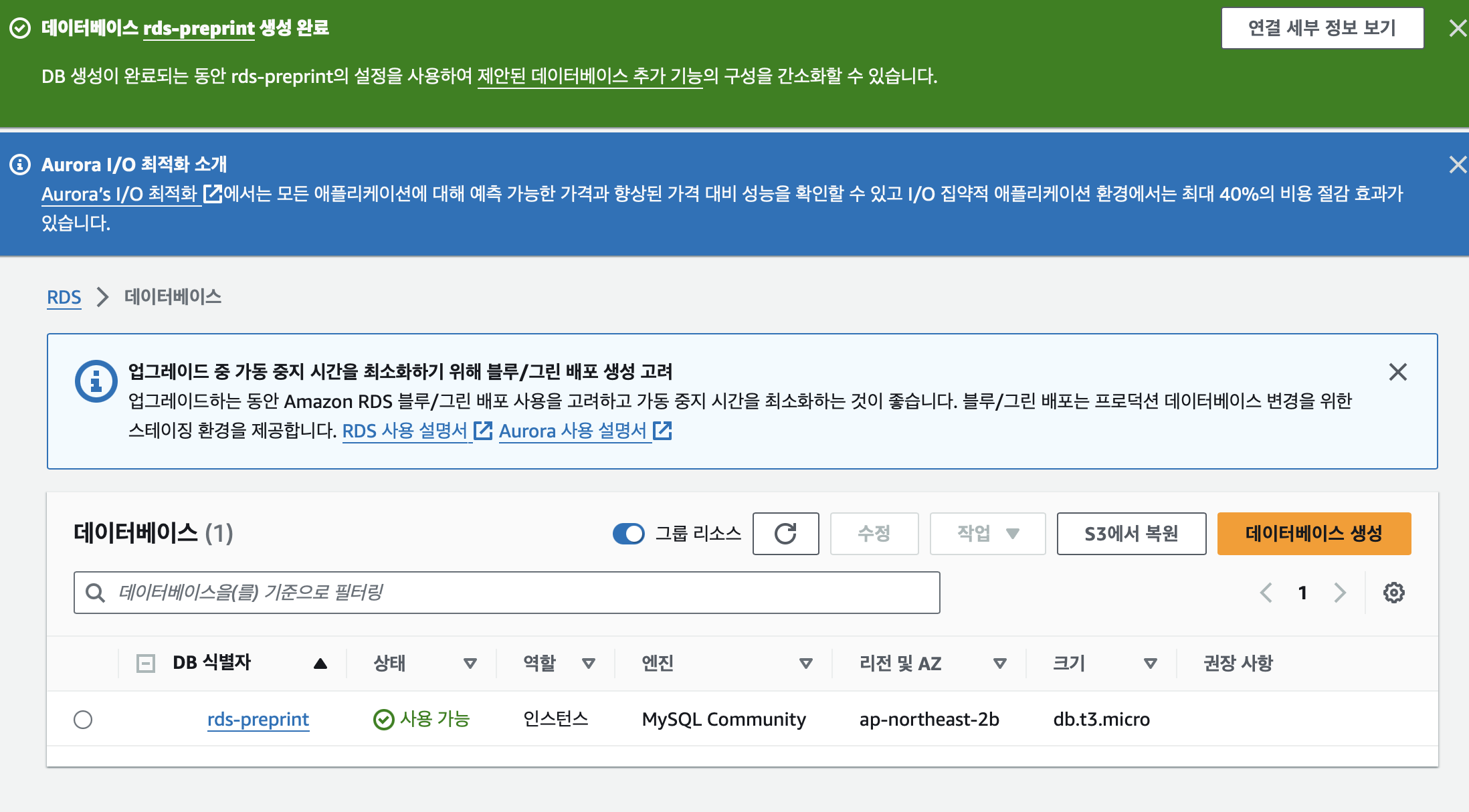Open the 작업 actions dropdown
Viewport: 1469px width, 812px height.
pyautogui.click(x=988, y=534)
